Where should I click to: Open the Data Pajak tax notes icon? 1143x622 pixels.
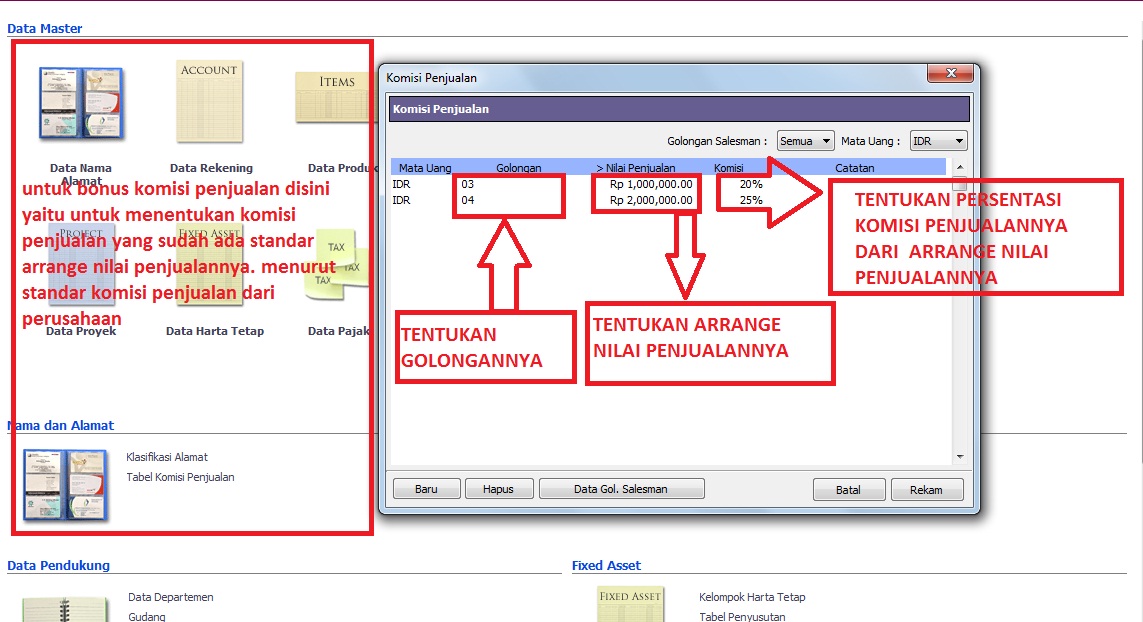point(342,262)
